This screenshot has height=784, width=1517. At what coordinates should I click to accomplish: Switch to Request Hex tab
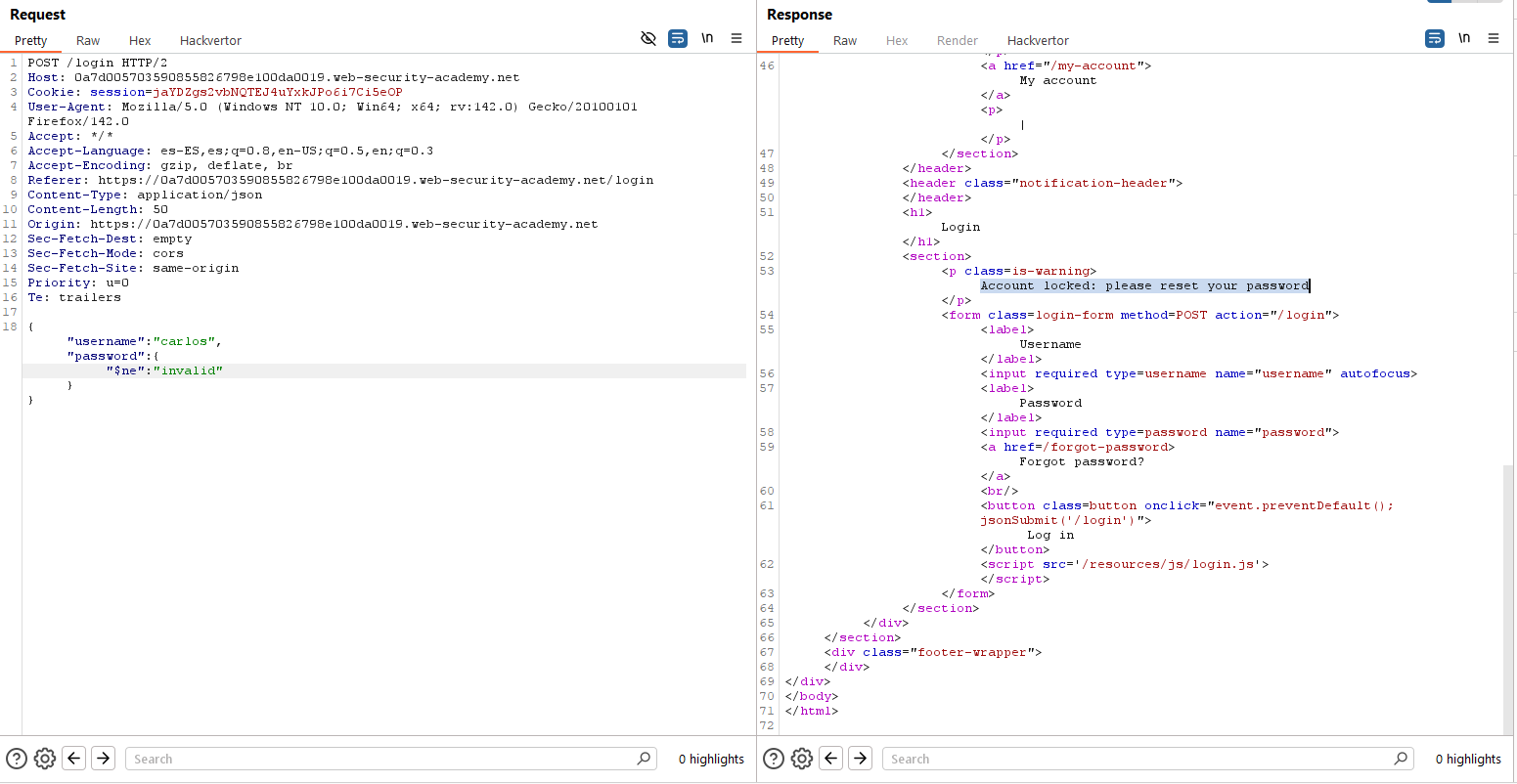tap(140, 40)
